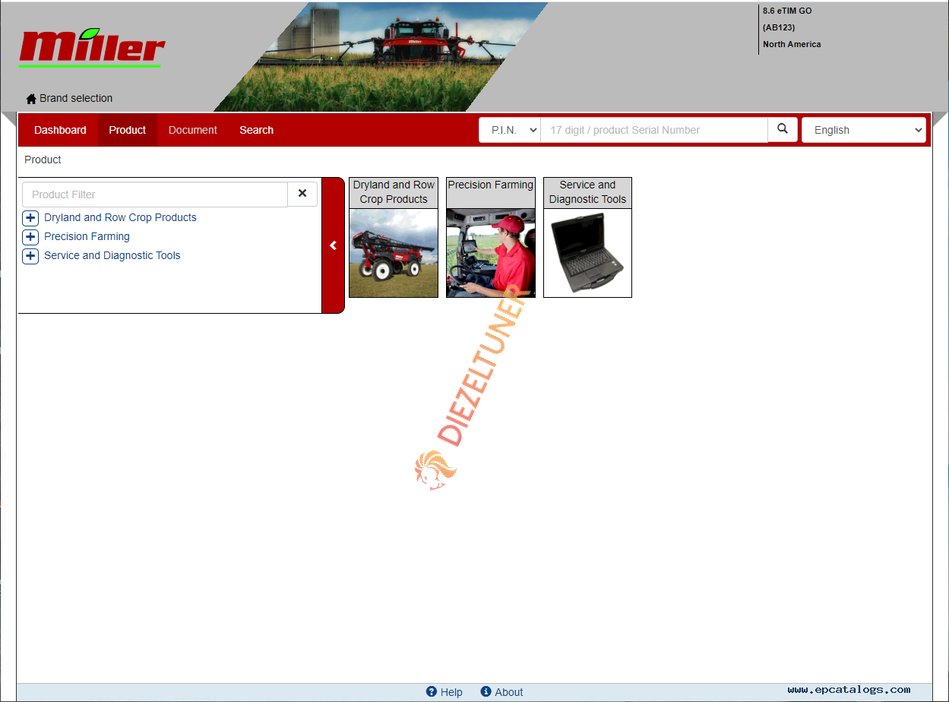Screen dimensions: 949x702
Task: Open the P.I.N. search type dropdown
Action: [x=510, y=130]
